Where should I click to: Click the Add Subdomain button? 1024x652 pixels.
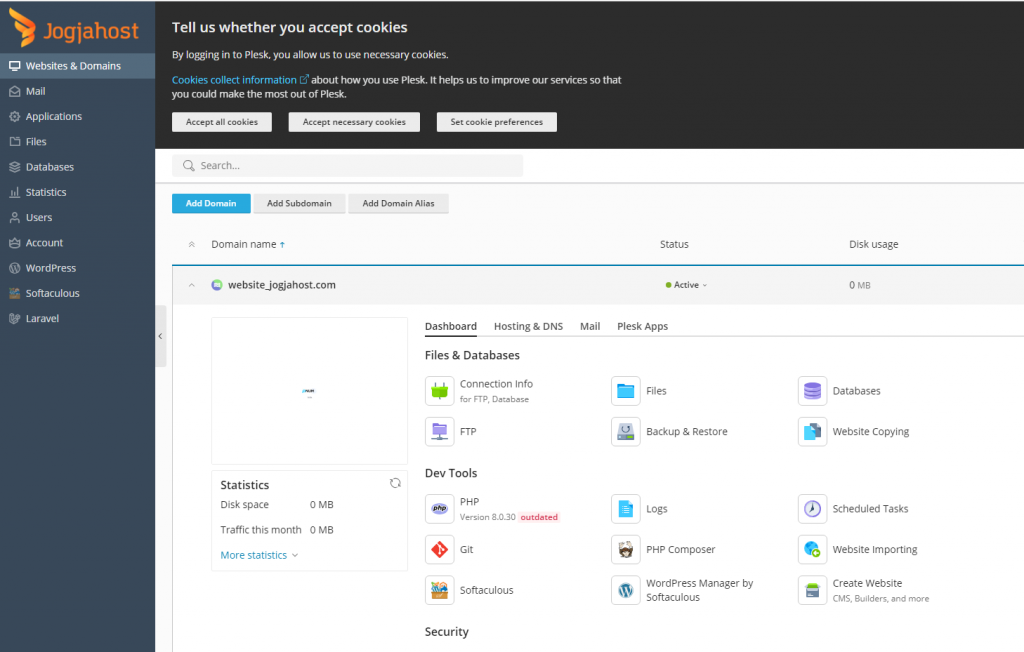pos(299,203)
